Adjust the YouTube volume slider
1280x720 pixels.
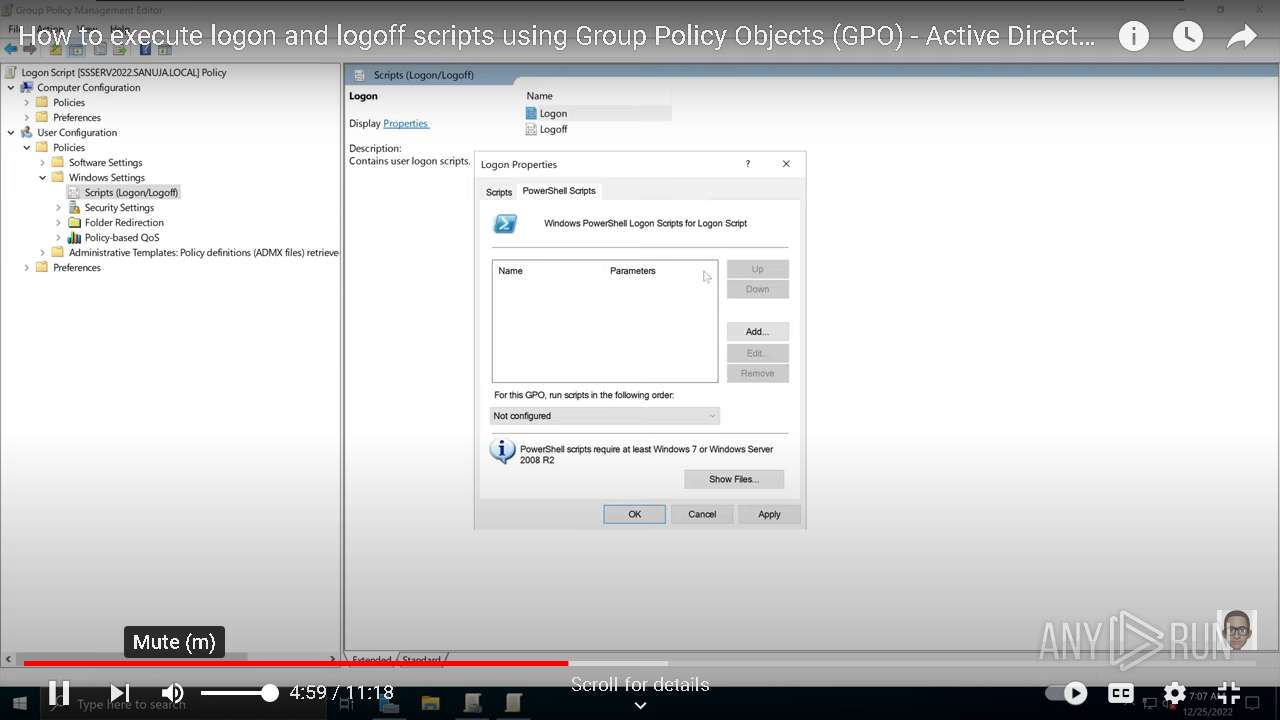point(239,692)
